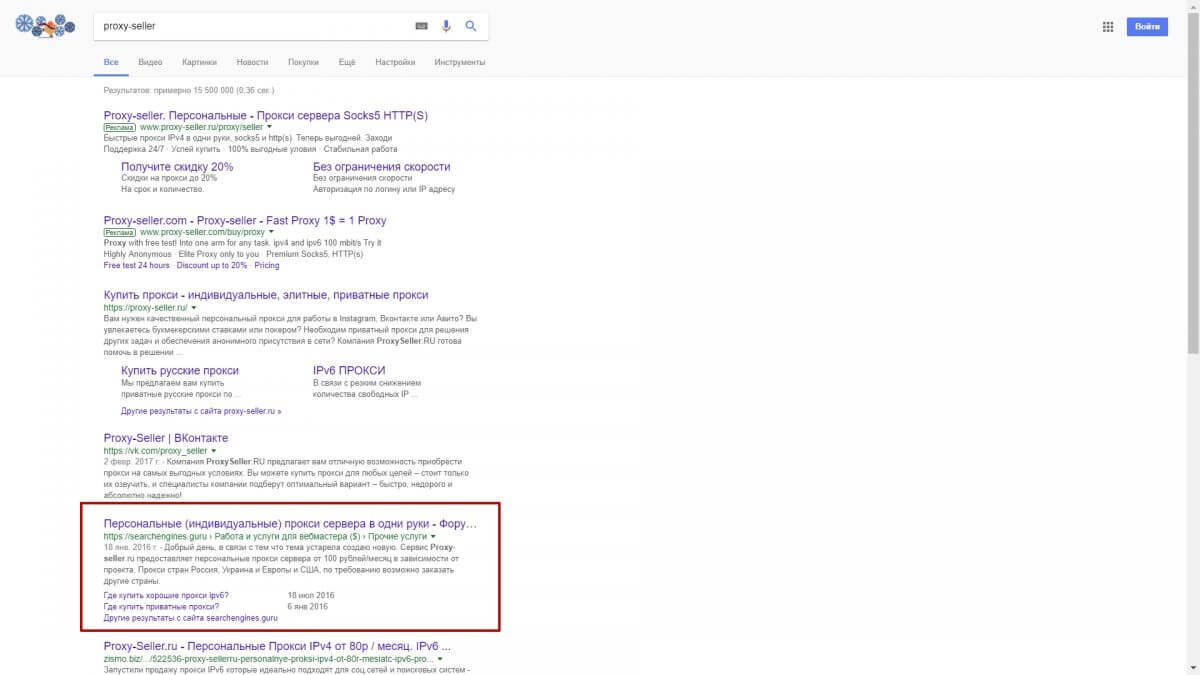Click Free test 24 hours link
Viewport: 1200px width, 675px height.
click(x=137, y=265)
